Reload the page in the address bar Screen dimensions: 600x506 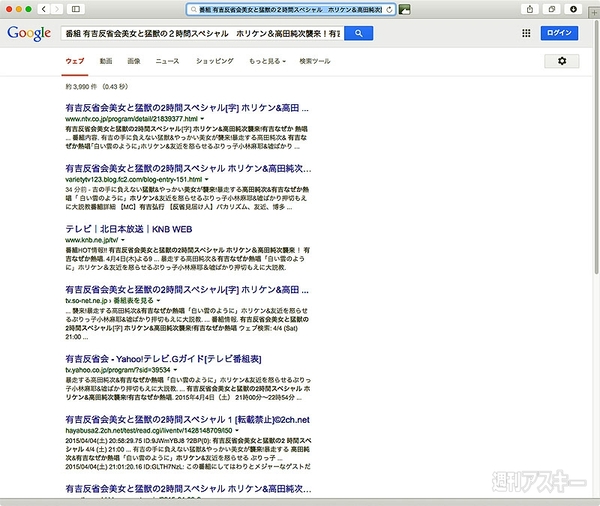[x=389, y=10]
